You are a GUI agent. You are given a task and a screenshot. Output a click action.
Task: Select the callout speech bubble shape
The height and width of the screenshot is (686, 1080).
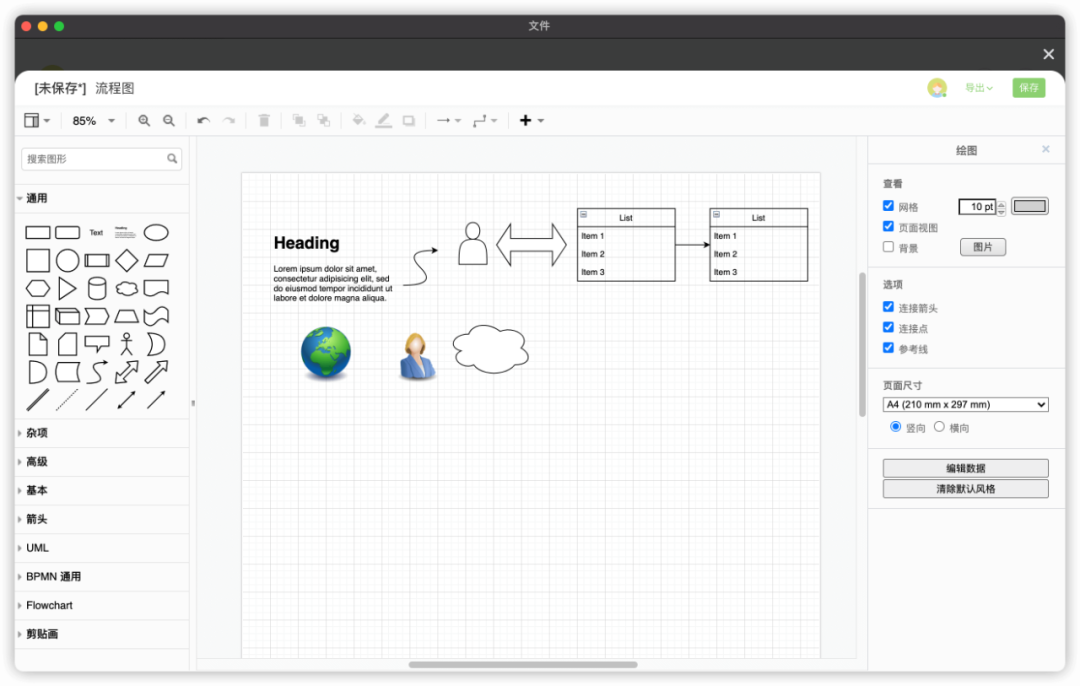pos(97,342)
